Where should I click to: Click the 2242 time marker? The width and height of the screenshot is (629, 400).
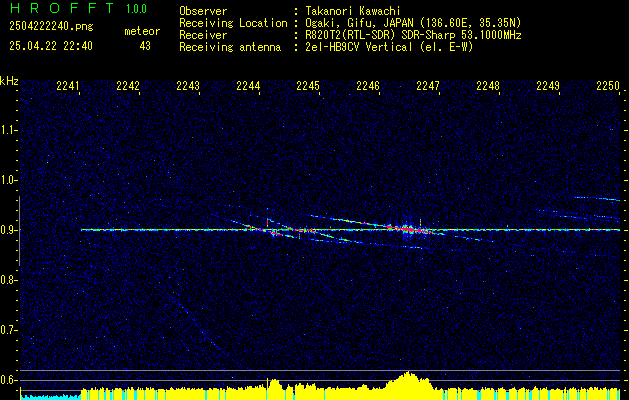point(128,86)
